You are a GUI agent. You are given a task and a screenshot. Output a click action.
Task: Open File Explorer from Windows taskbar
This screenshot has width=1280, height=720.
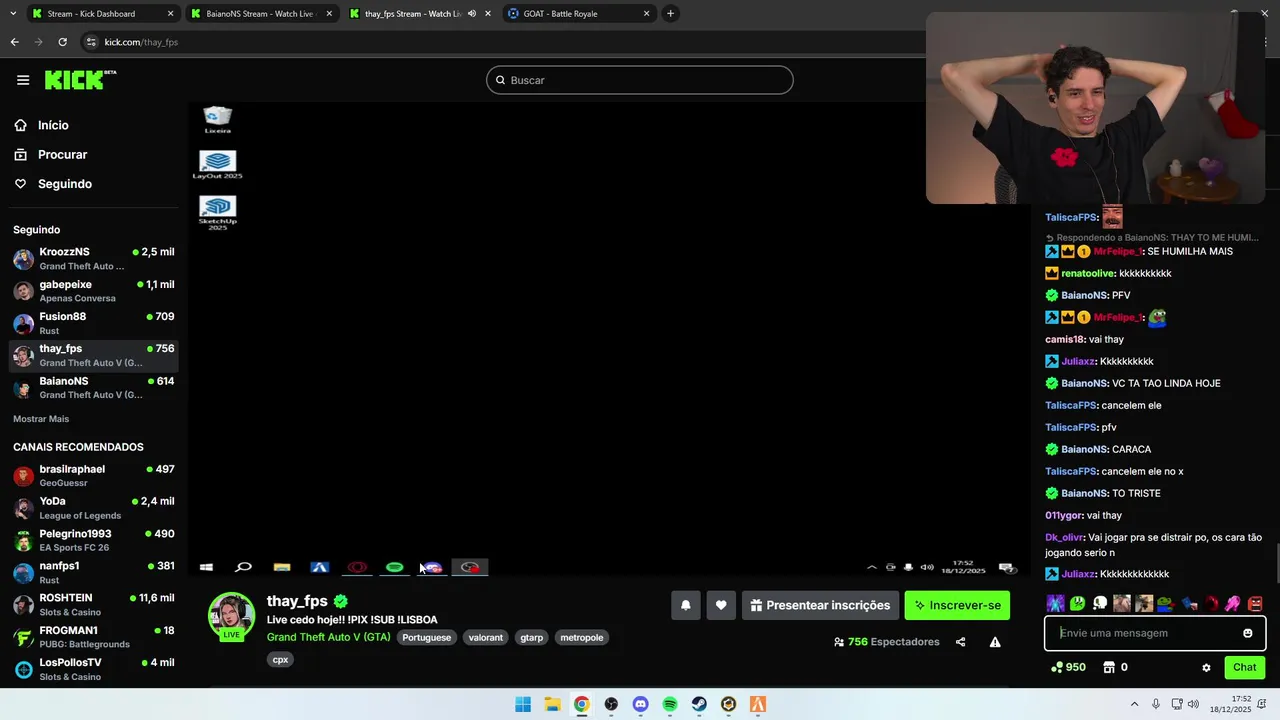point(552,704)
